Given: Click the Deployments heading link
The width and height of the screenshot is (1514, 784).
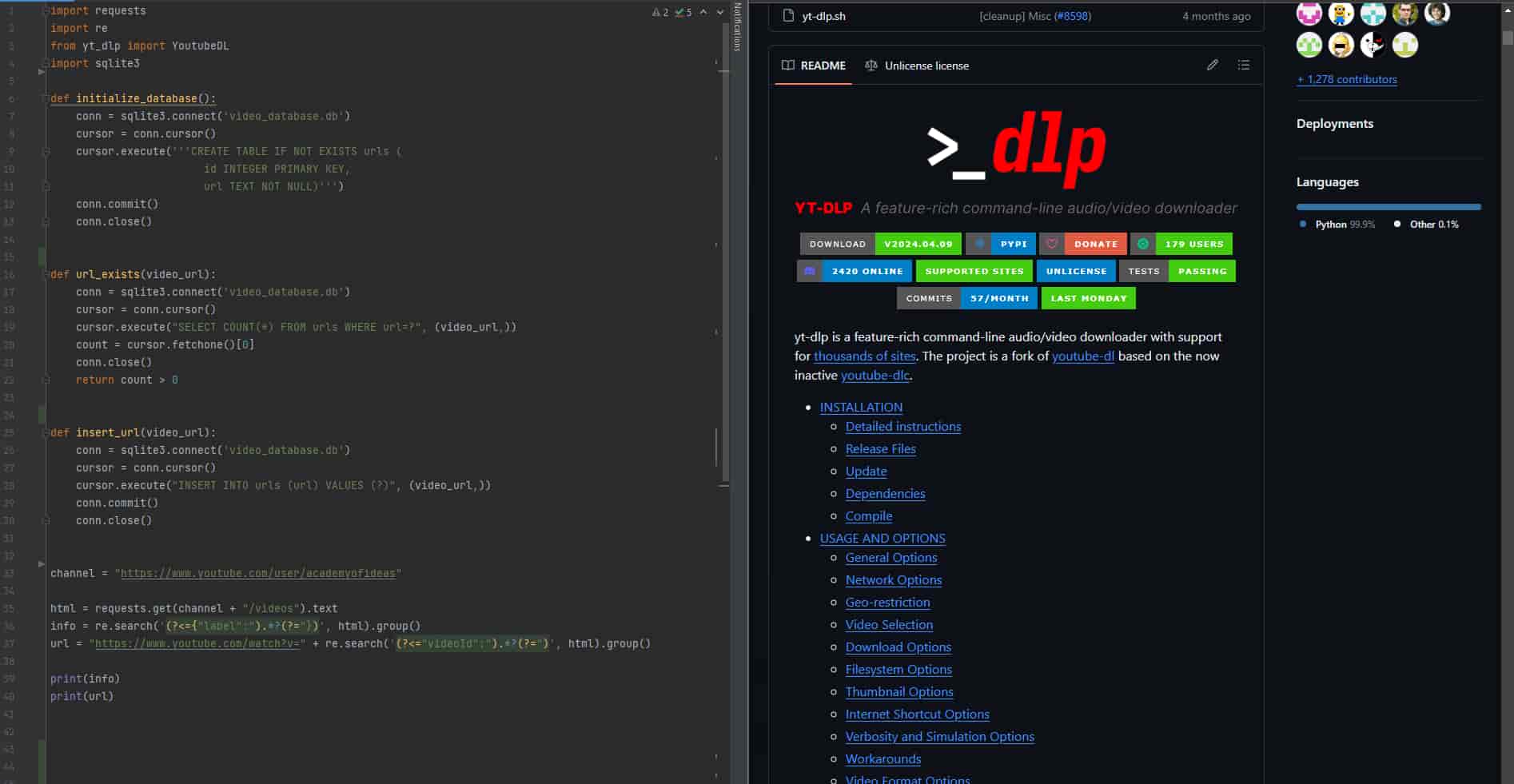Looking at the screenshot, I should coord(1335,123).
